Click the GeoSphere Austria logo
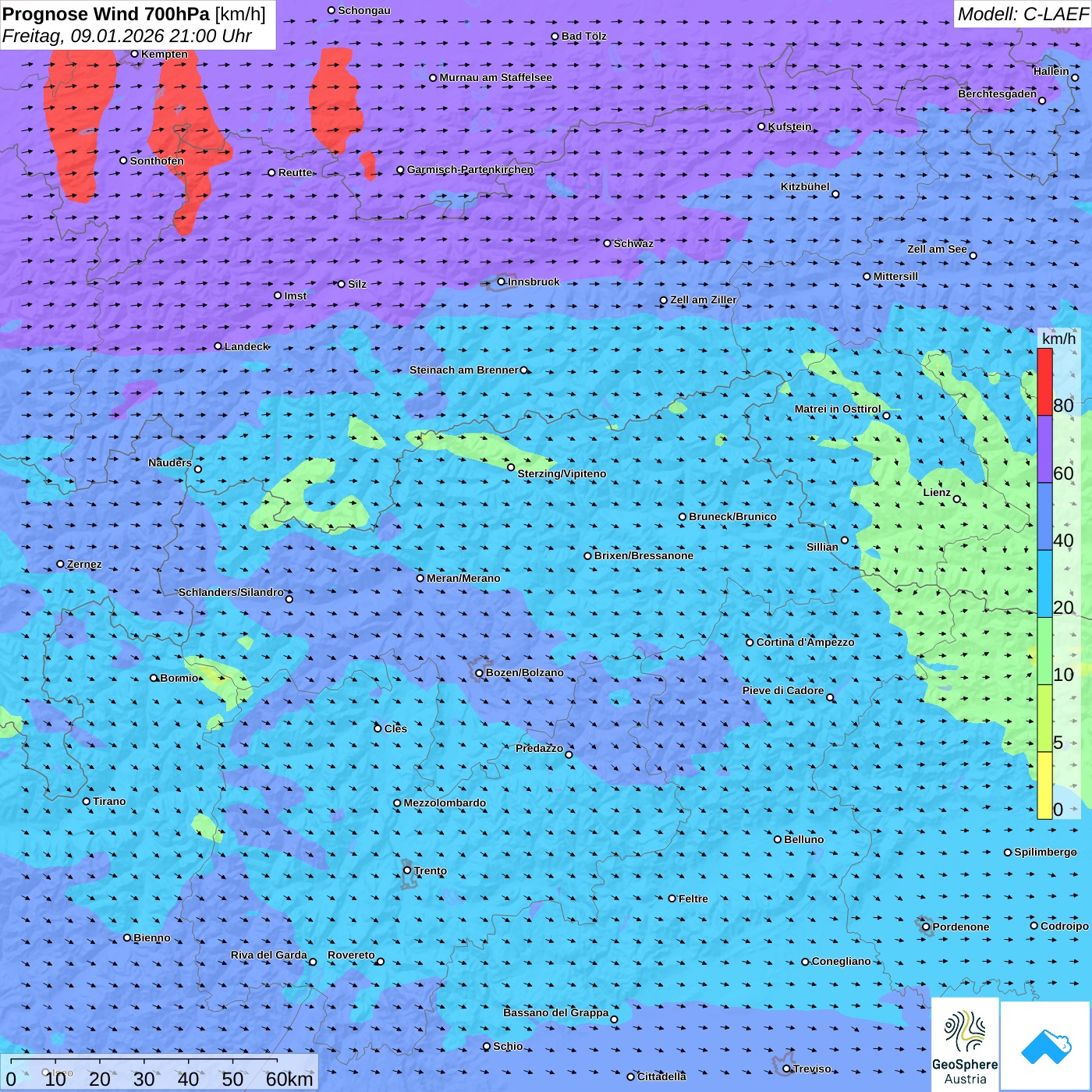1092x1092 pixels. click(x=965, y=1044)
